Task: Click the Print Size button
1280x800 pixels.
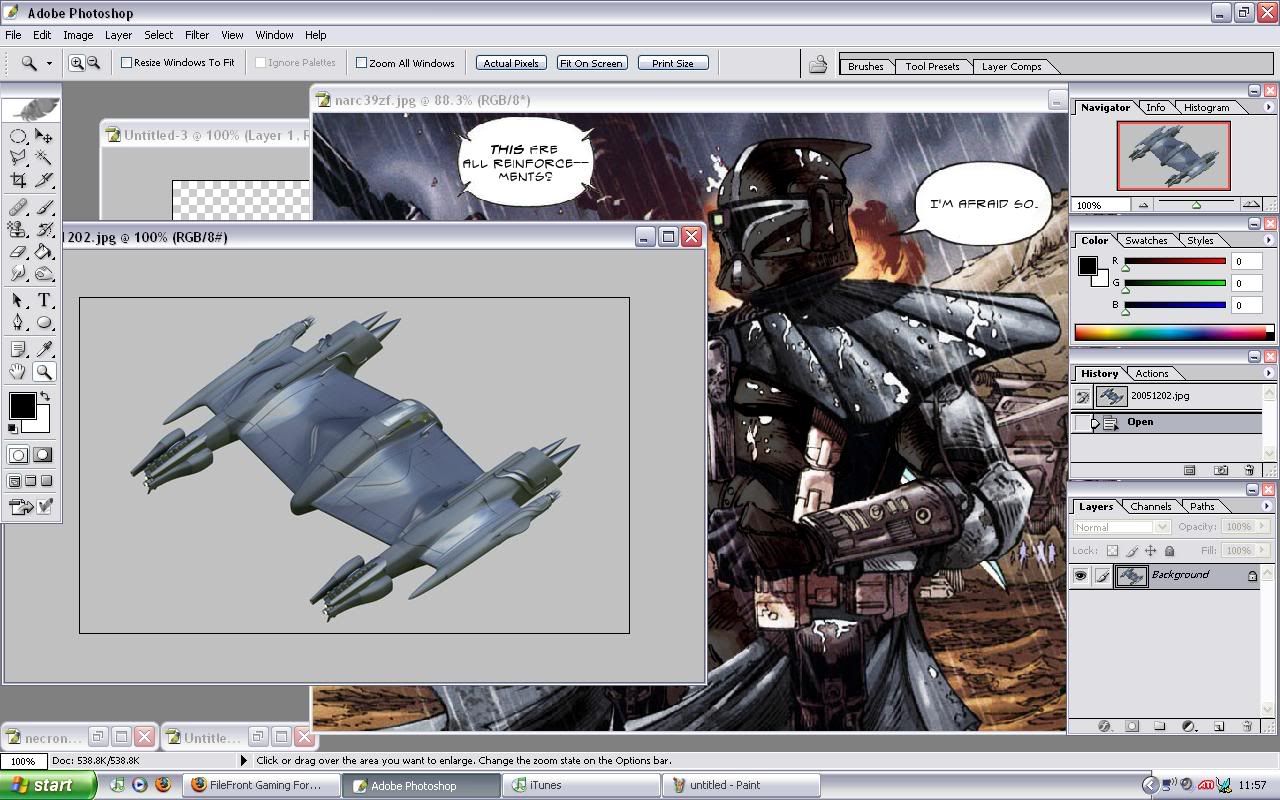Action: [672, 63]
